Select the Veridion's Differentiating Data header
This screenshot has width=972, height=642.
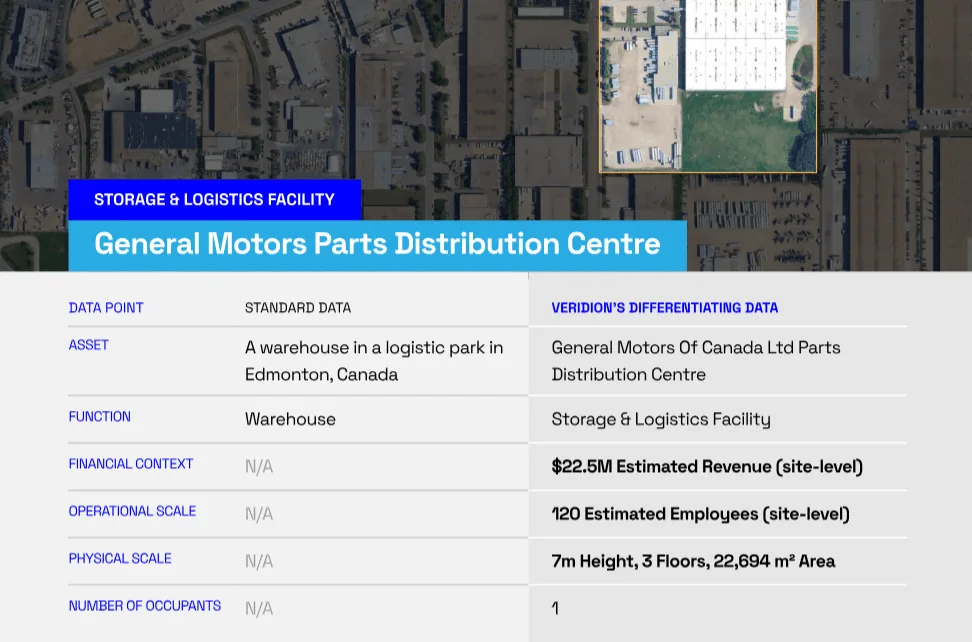coord(665,307)
